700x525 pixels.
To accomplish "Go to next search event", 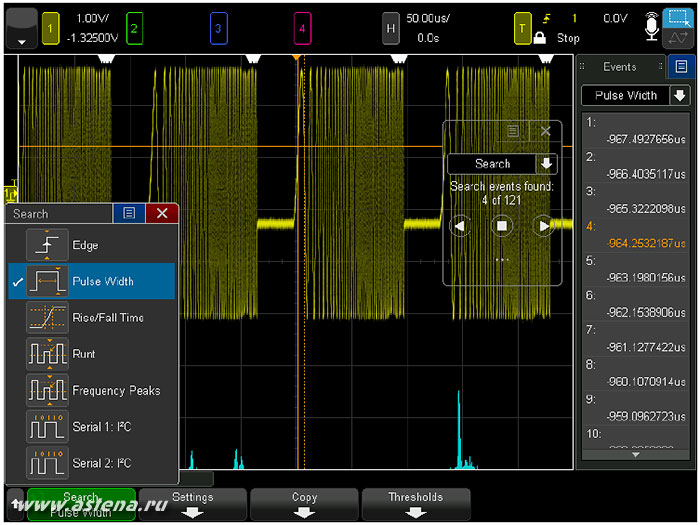I will pyautogui.click(x=543, y=226).
